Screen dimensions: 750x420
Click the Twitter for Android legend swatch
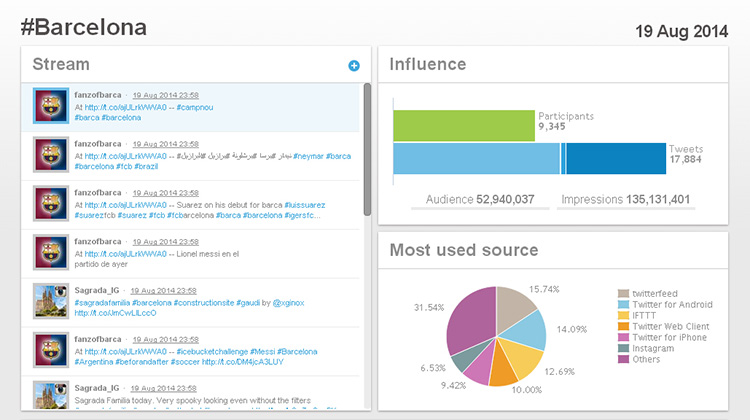tap(624, 304)
